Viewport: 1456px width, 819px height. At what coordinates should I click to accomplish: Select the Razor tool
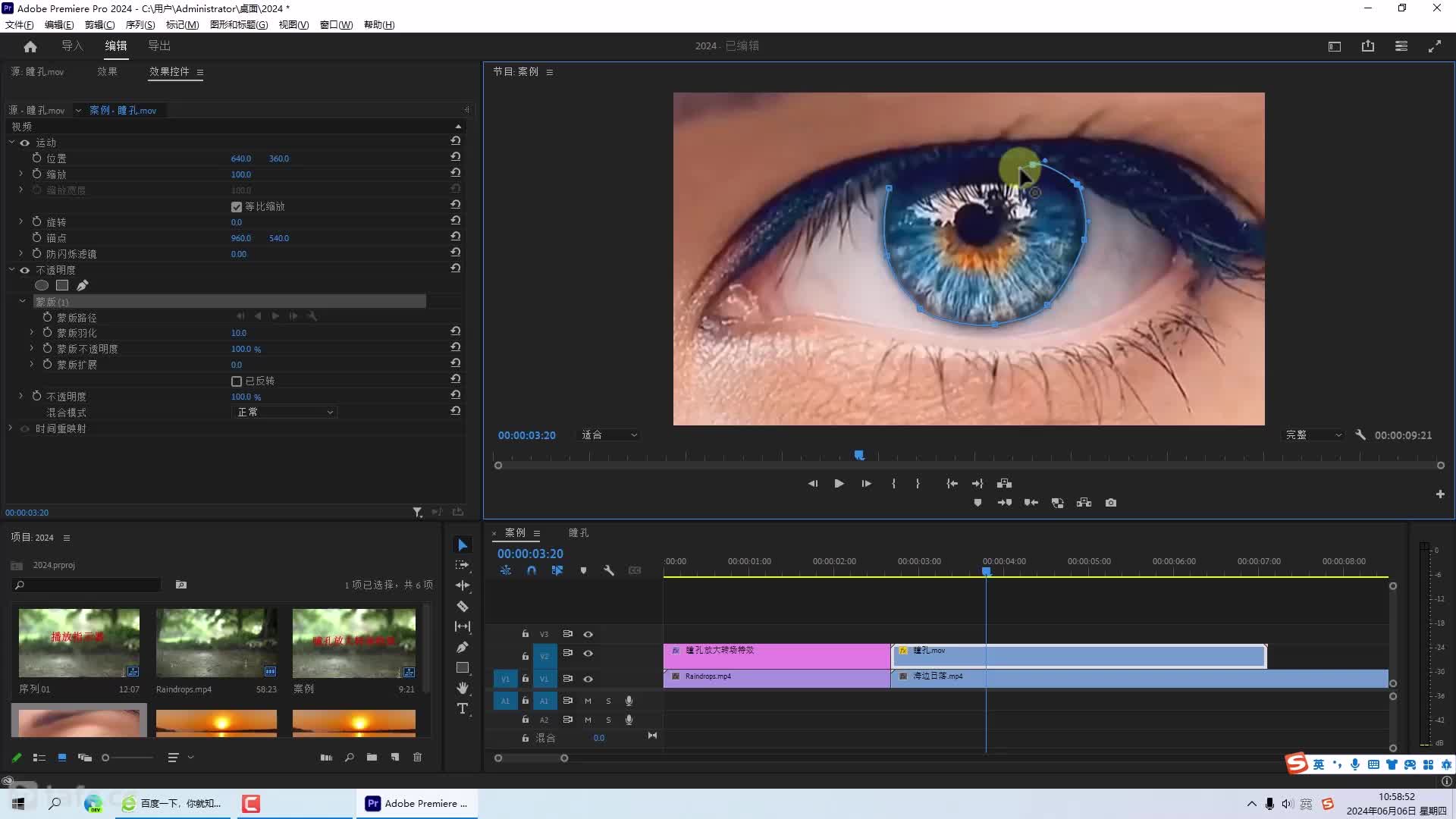click(x=463, y=606)
